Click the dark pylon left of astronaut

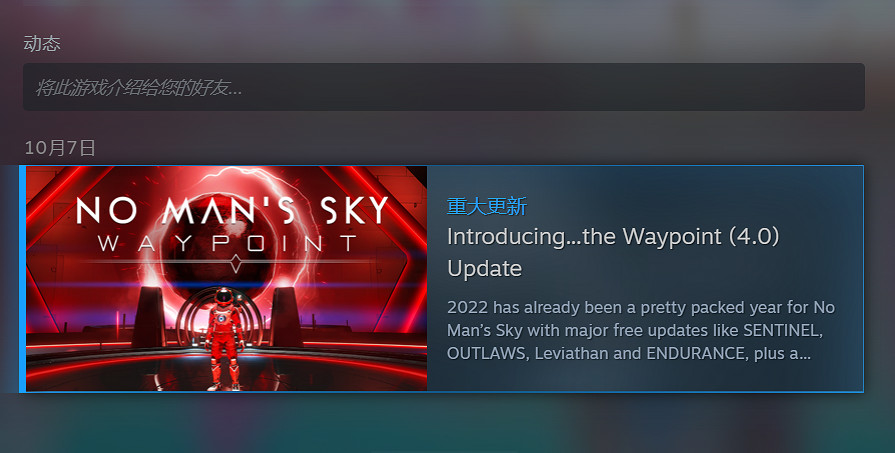point(150,317)
